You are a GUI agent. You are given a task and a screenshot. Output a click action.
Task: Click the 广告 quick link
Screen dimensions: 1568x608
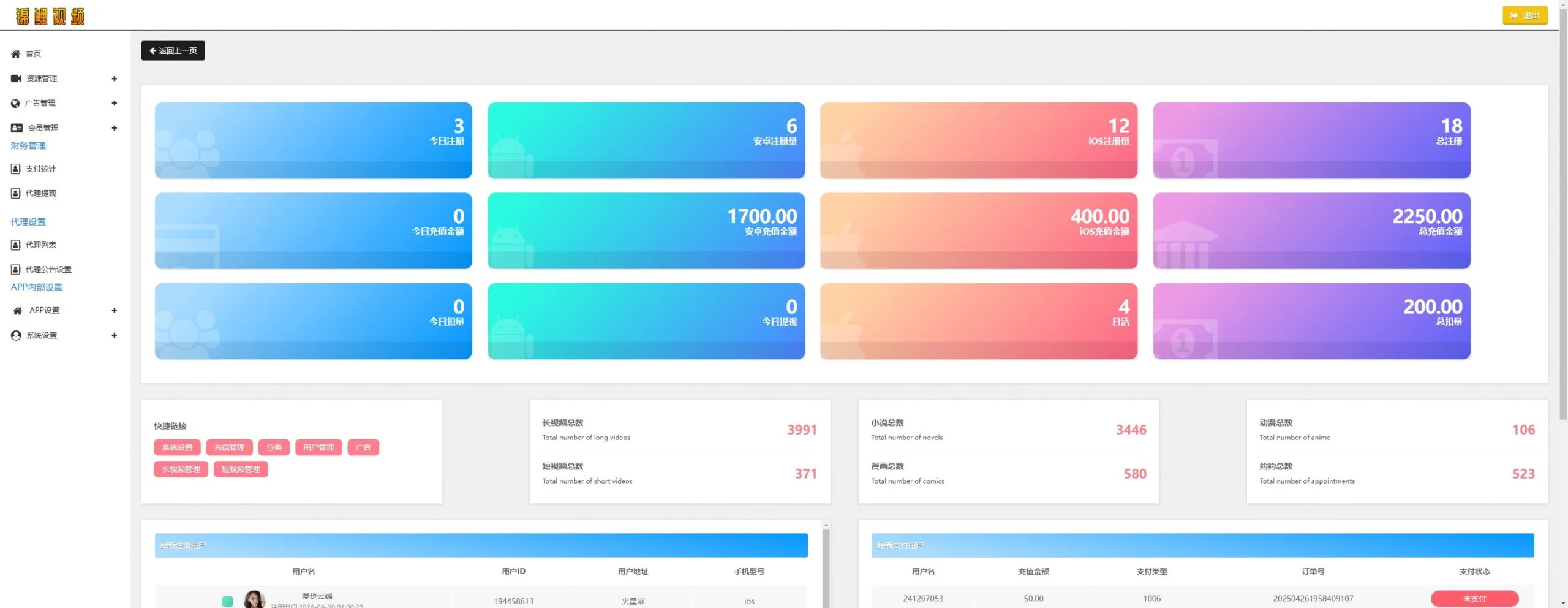pos(363,447)
